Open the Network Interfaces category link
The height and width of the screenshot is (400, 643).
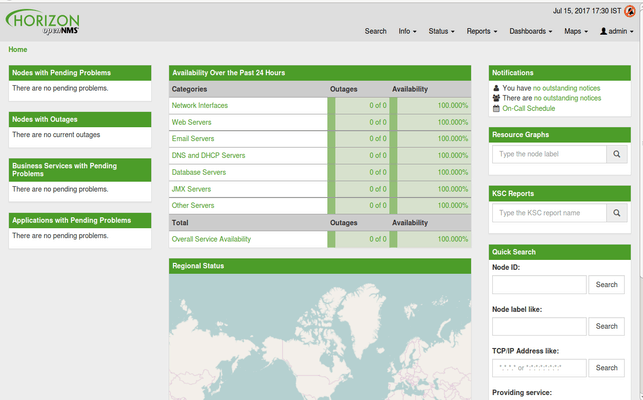pos(199,105)
